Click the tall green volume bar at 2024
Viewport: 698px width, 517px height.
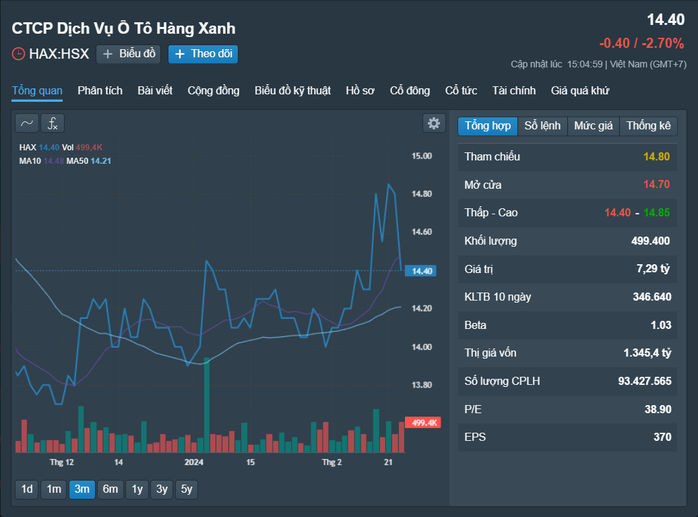tap(207, 405)
